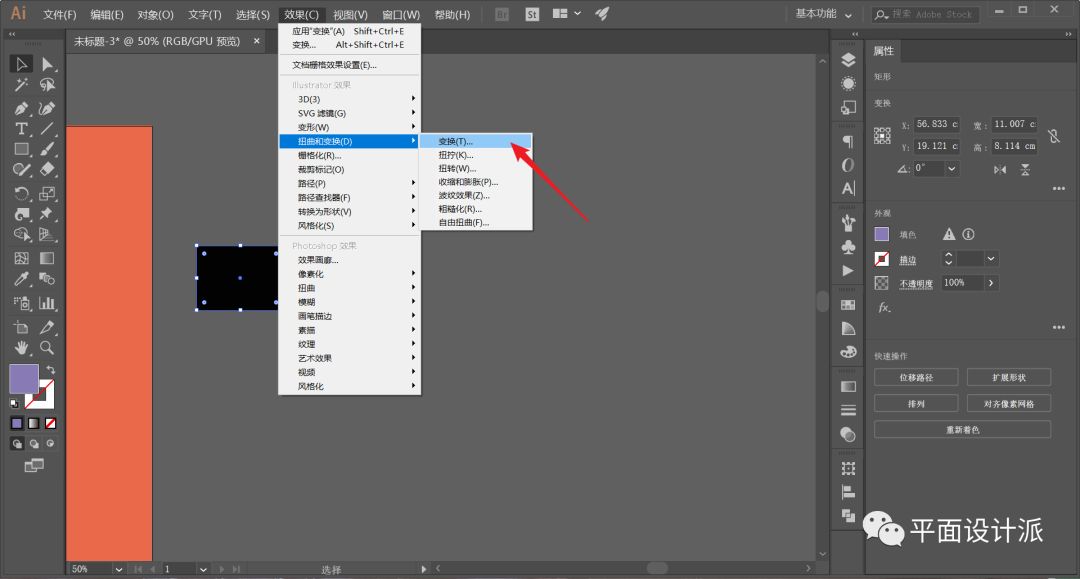
Task: Open Bridge via the Br icon
Action: [x=502, y=14]
